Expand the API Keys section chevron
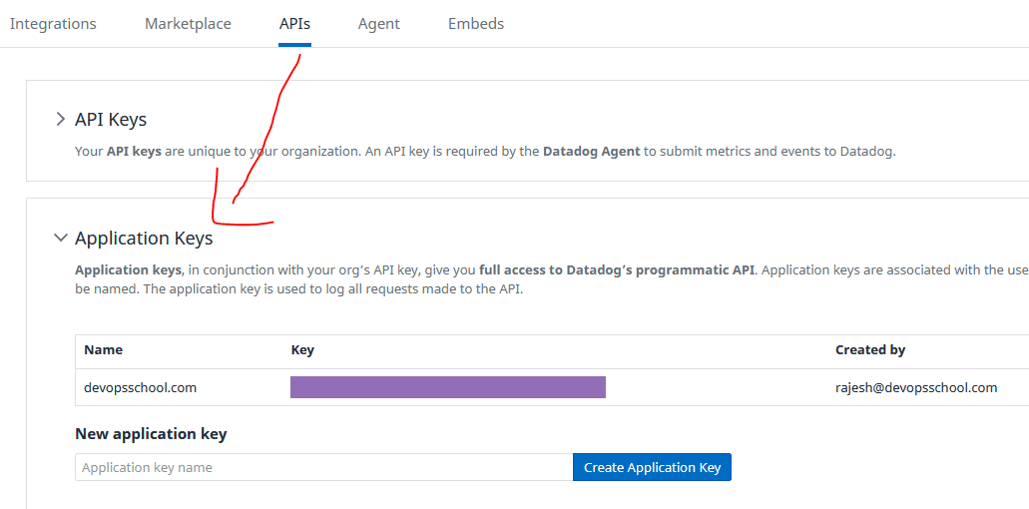 61,119
